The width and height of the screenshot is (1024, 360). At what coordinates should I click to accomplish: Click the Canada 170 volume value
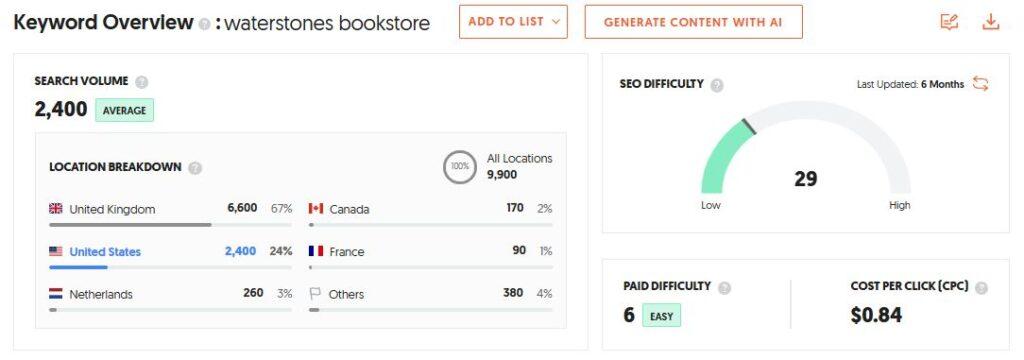tap(515, 208)
